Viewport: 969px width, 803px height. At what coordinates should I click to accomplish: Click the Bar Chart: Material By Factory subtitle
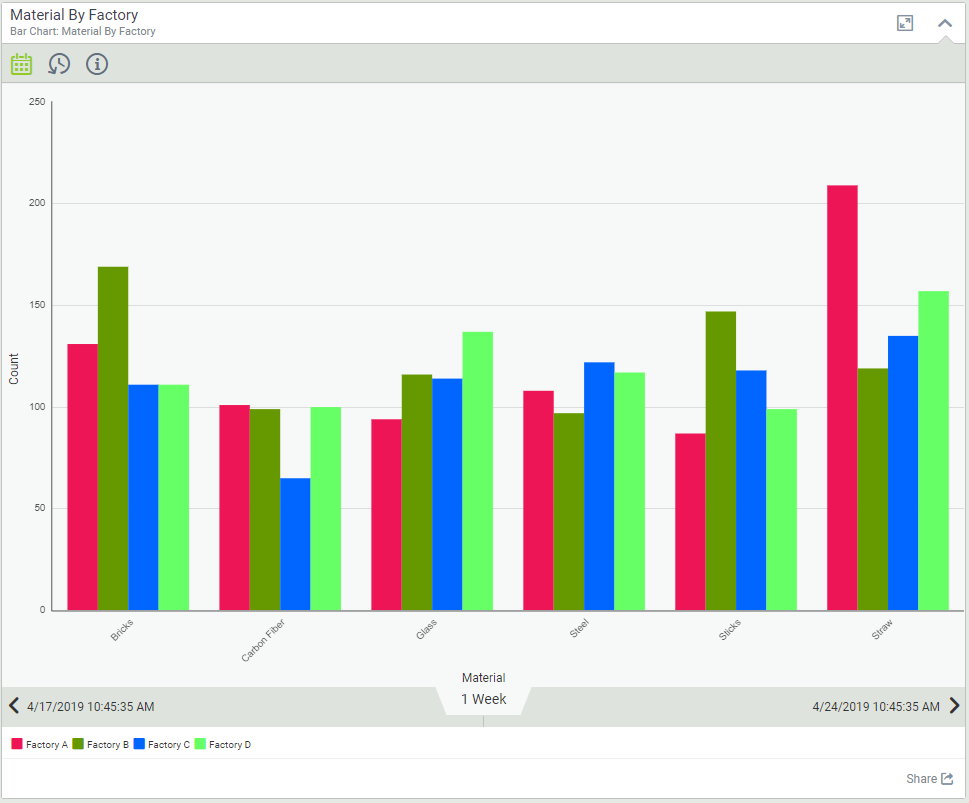pos(83,32)
